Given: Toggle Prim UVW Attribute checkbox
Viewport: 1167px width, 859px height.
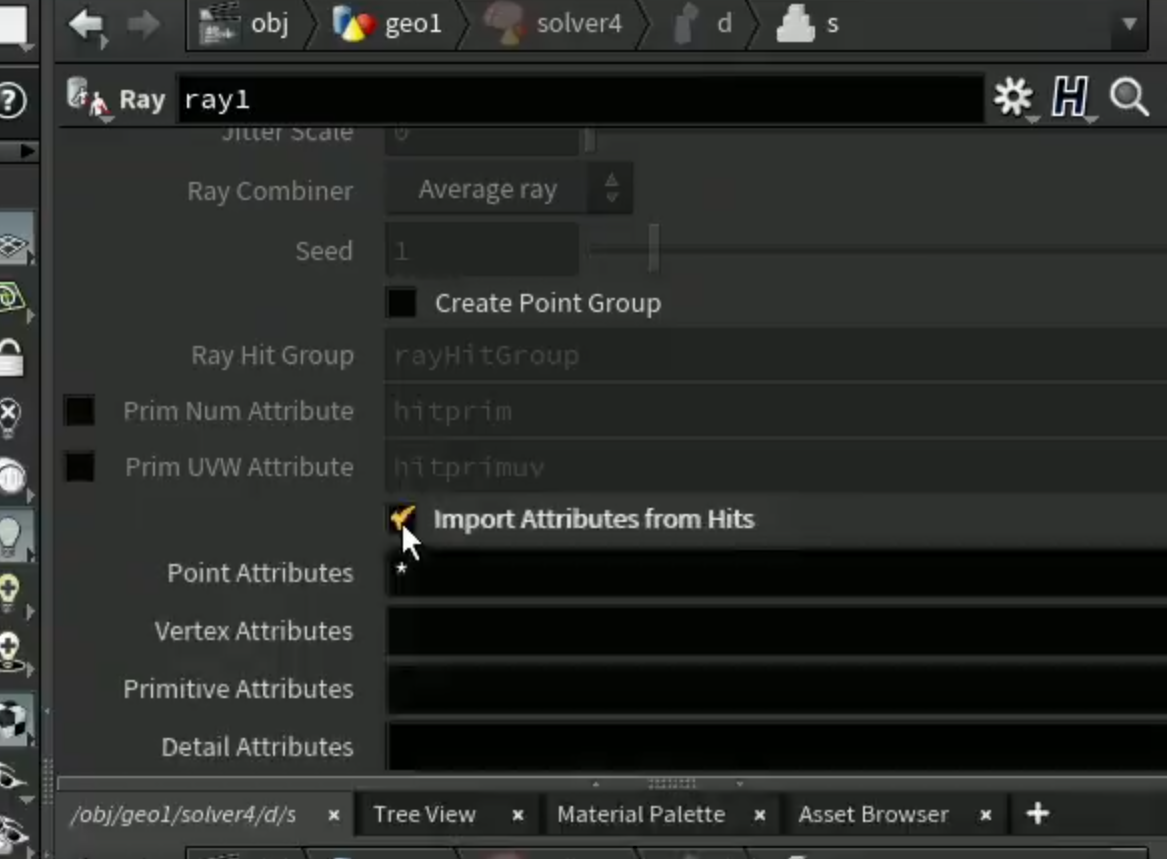Looking at the screenshot, I should [x=80, y=467].
